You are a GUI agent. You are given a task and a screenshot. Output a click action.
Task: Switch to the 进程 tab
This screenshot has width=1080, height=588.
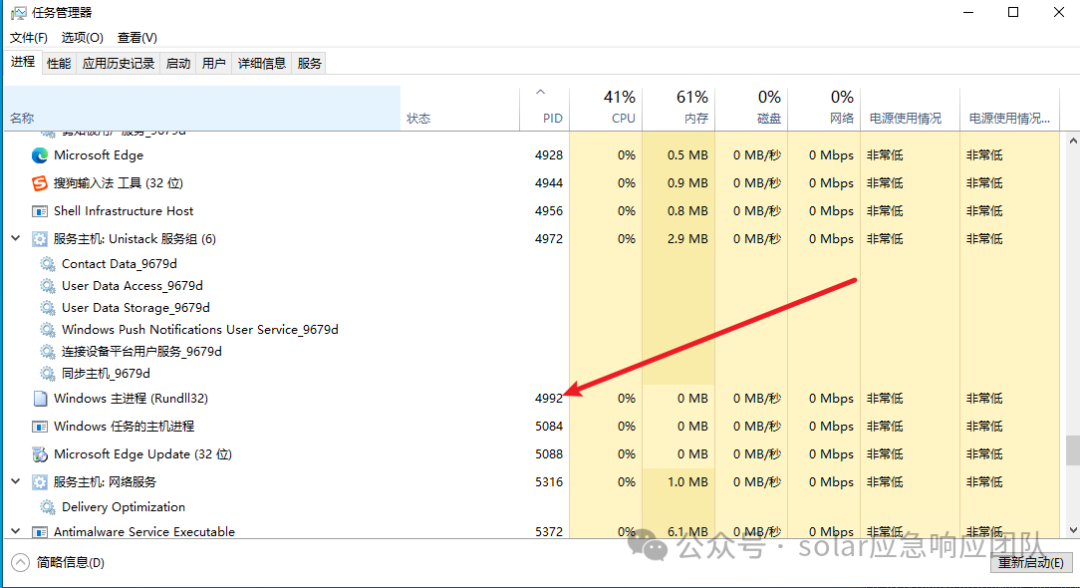coord(23,62)
